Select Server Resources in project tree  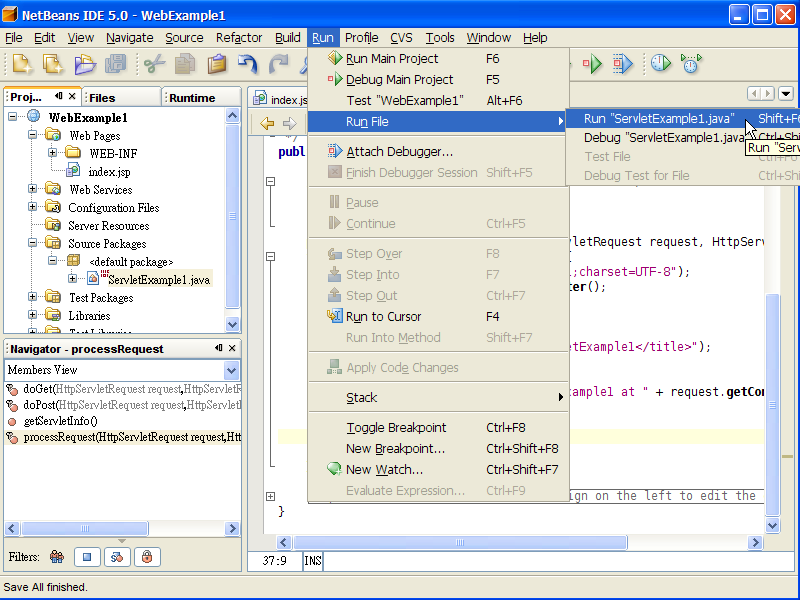coord(109,226)
